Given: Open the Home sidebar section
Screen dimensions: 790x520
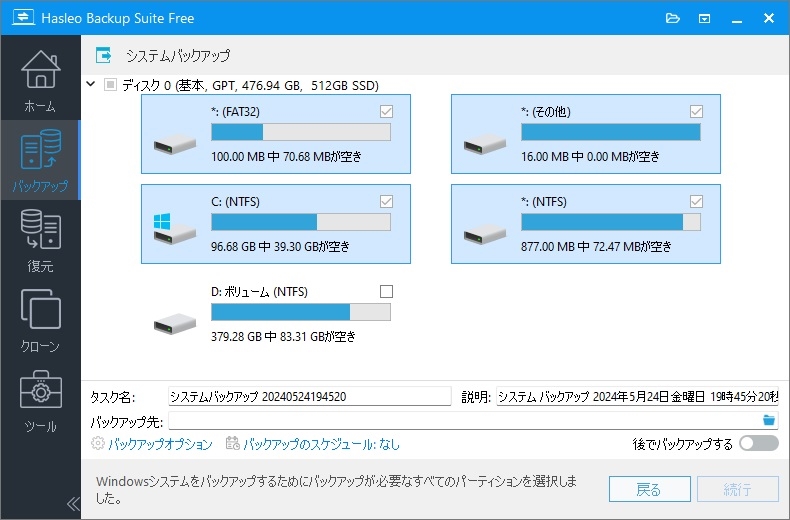Looking at the screenshot, I should point(40,81).
